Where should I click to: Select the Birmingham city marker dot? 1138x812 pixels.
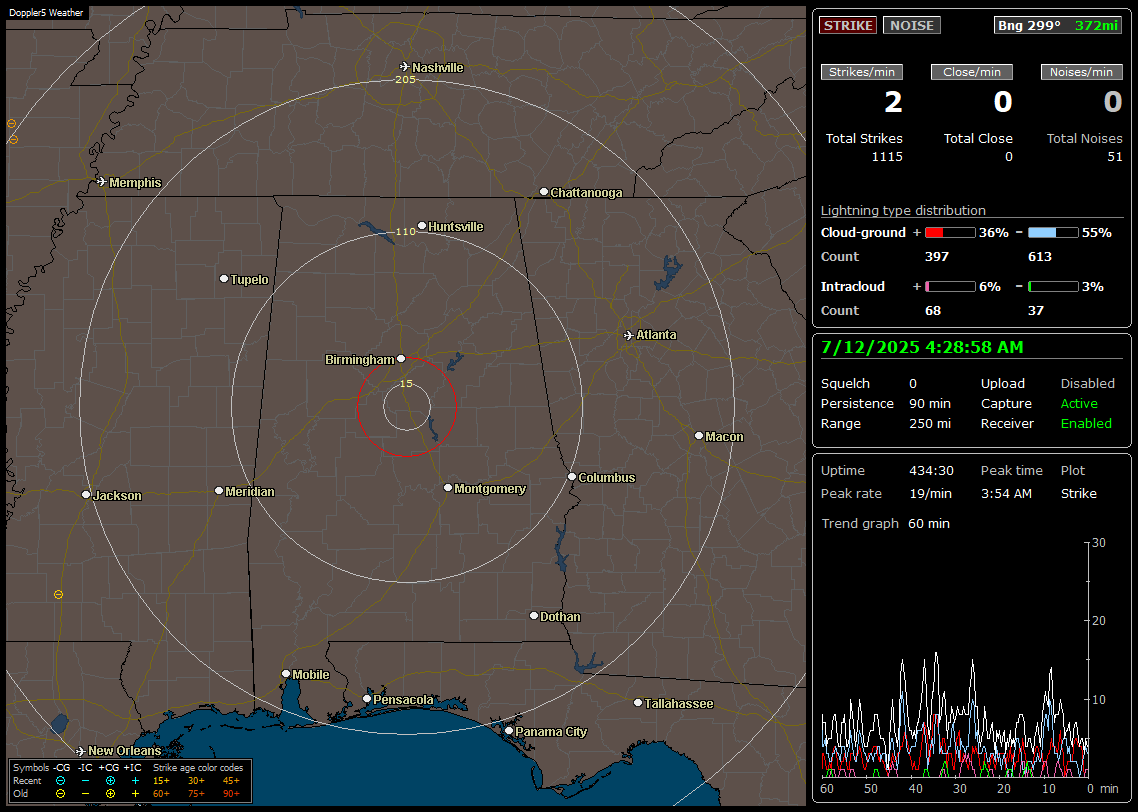pos(401,358)
